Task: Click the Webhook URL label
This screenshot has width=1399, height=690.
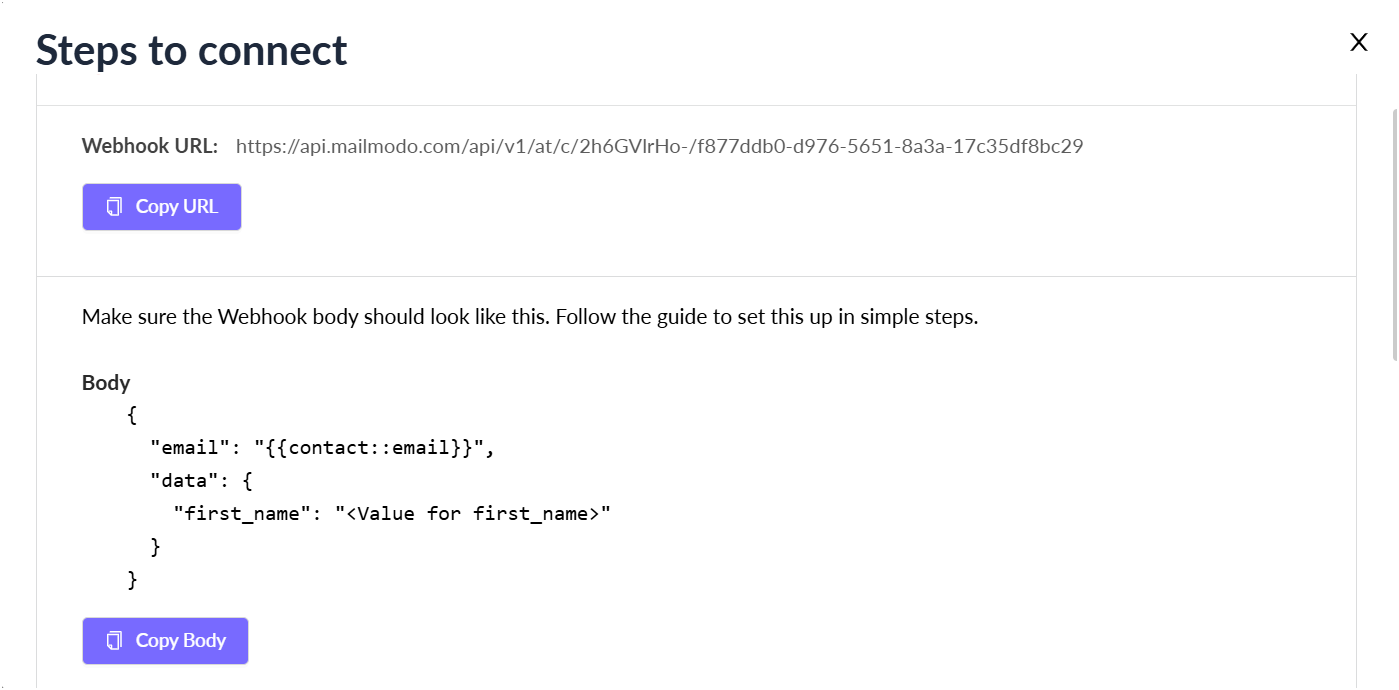Action: pyautogui.click(x=150, y=146)
